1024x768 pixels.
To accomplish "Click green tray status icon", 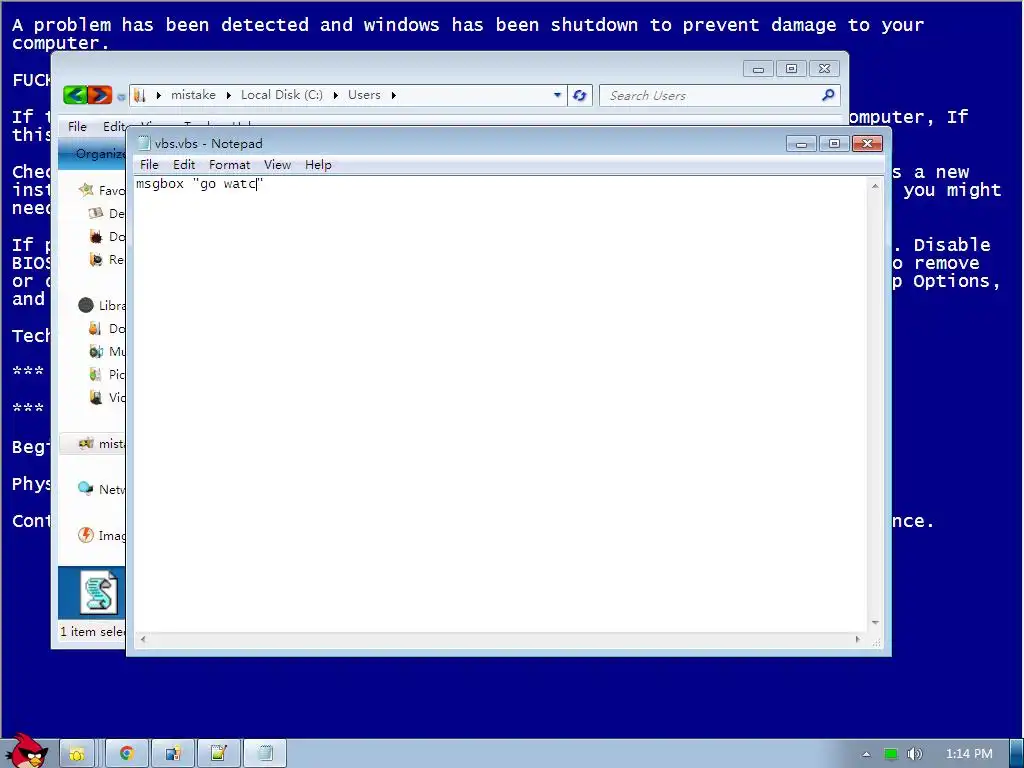I will click(890, 754).
